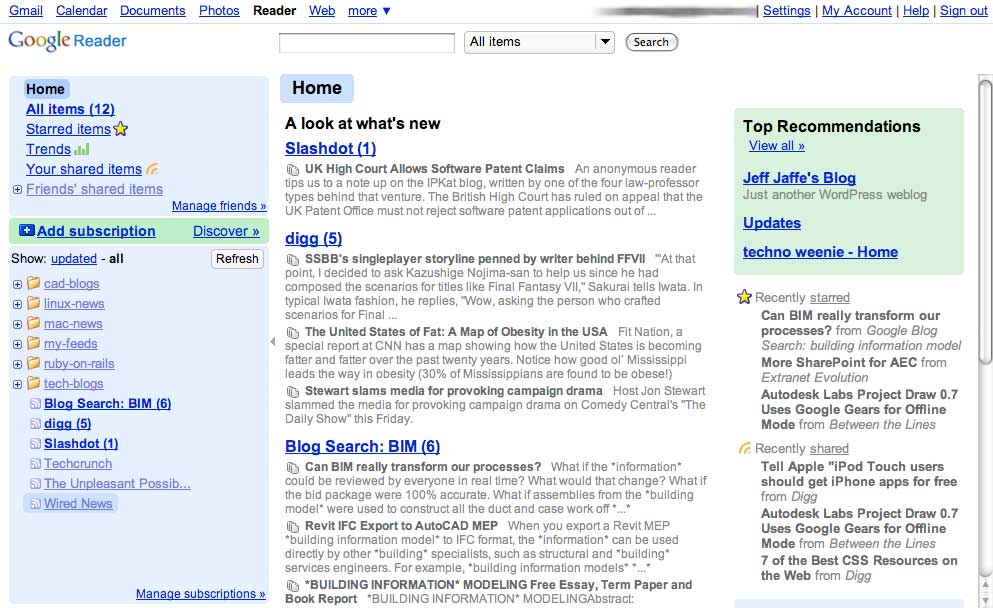Show only updated subscriptions
Viewport: 993px width, 608px height.
[74, 258]
